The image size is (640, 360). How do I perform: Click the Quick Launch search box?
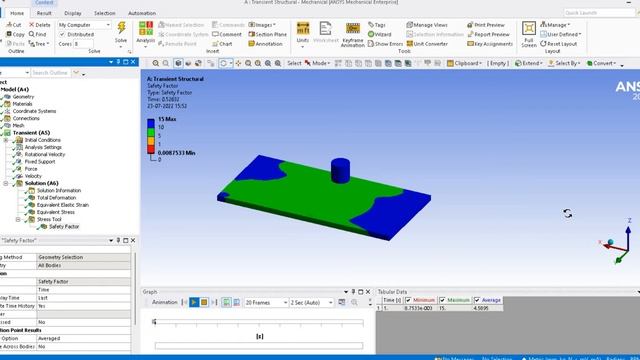pos(599,13)
